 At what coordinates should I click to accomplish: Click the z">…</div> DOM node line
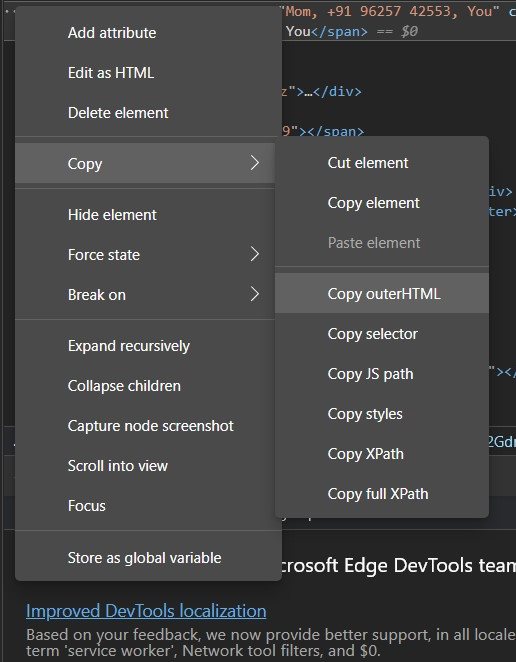pyautogui.click(x=322, y=92)
